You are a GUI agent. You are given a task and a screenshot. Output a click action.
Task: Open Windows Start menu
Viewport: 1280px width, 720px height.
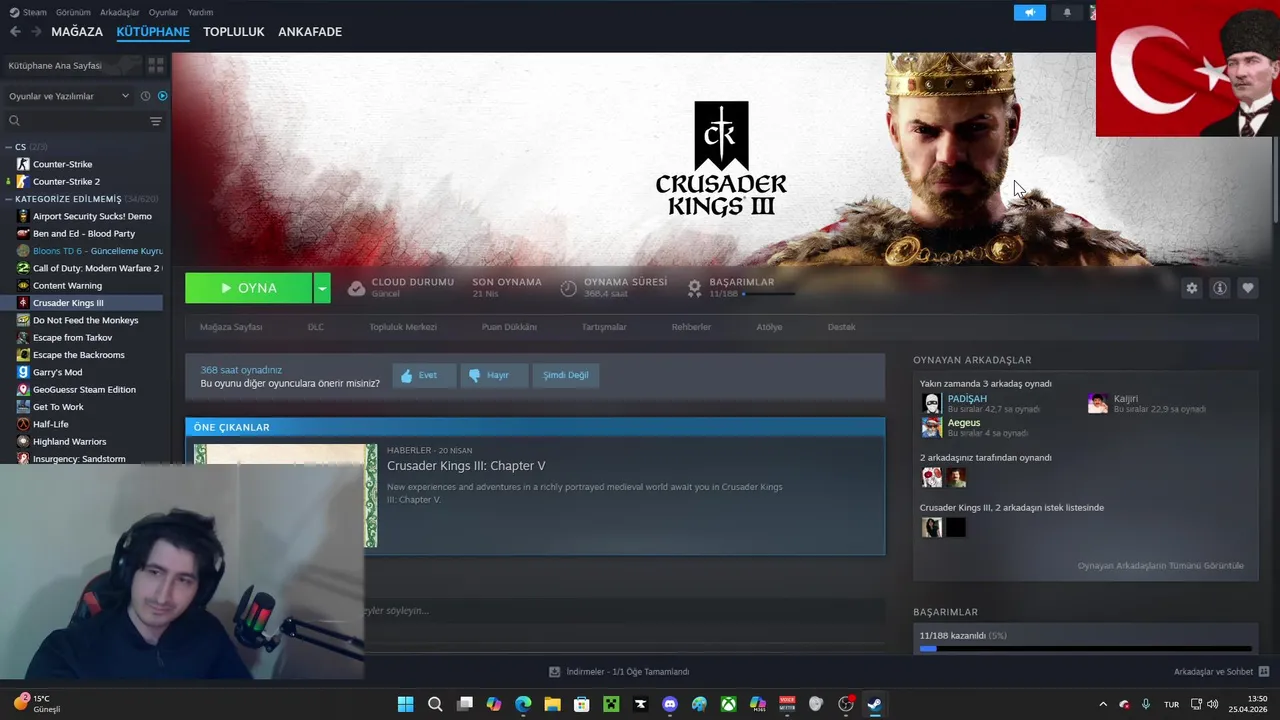[405, 704]
